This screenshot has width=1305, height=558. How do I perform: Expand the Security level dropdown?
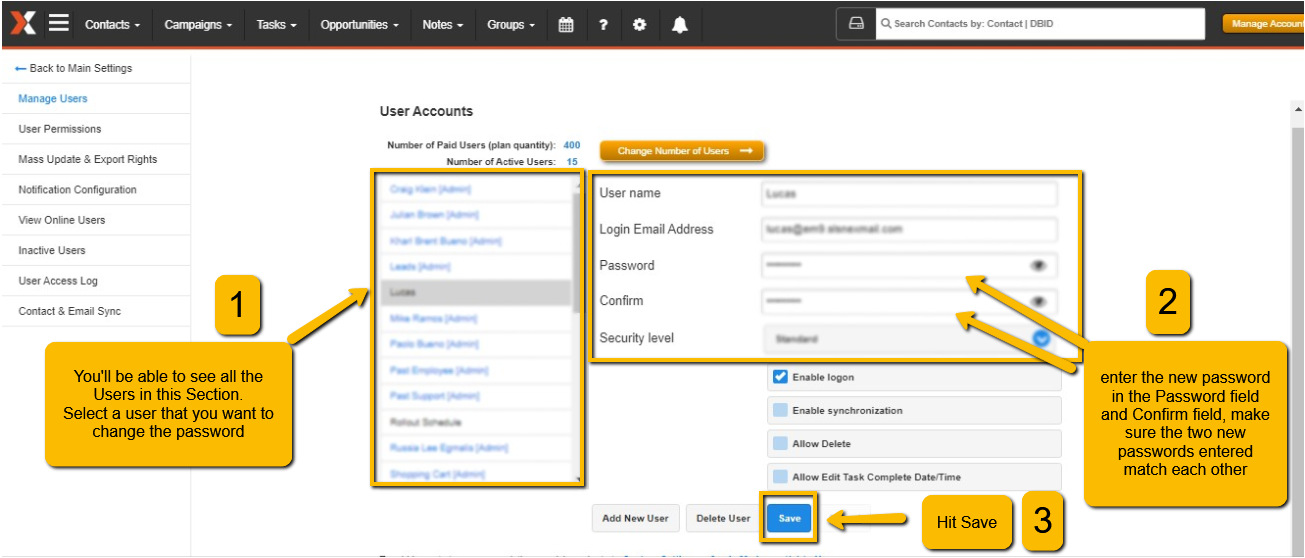[x=1041, y=339]
